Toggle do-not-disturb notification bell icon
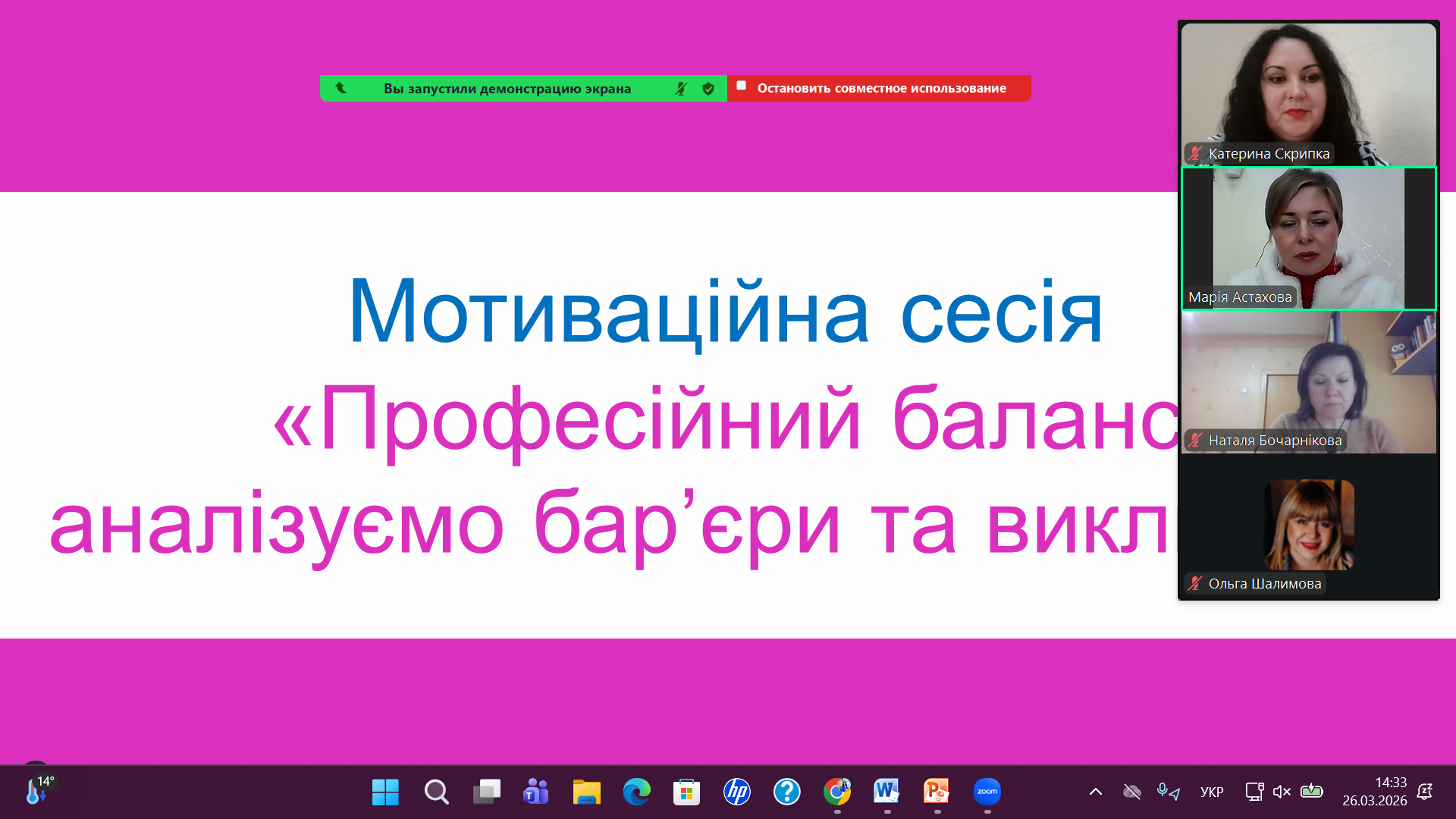Viewport: 1456px width, 819px height. (1425, 792)
